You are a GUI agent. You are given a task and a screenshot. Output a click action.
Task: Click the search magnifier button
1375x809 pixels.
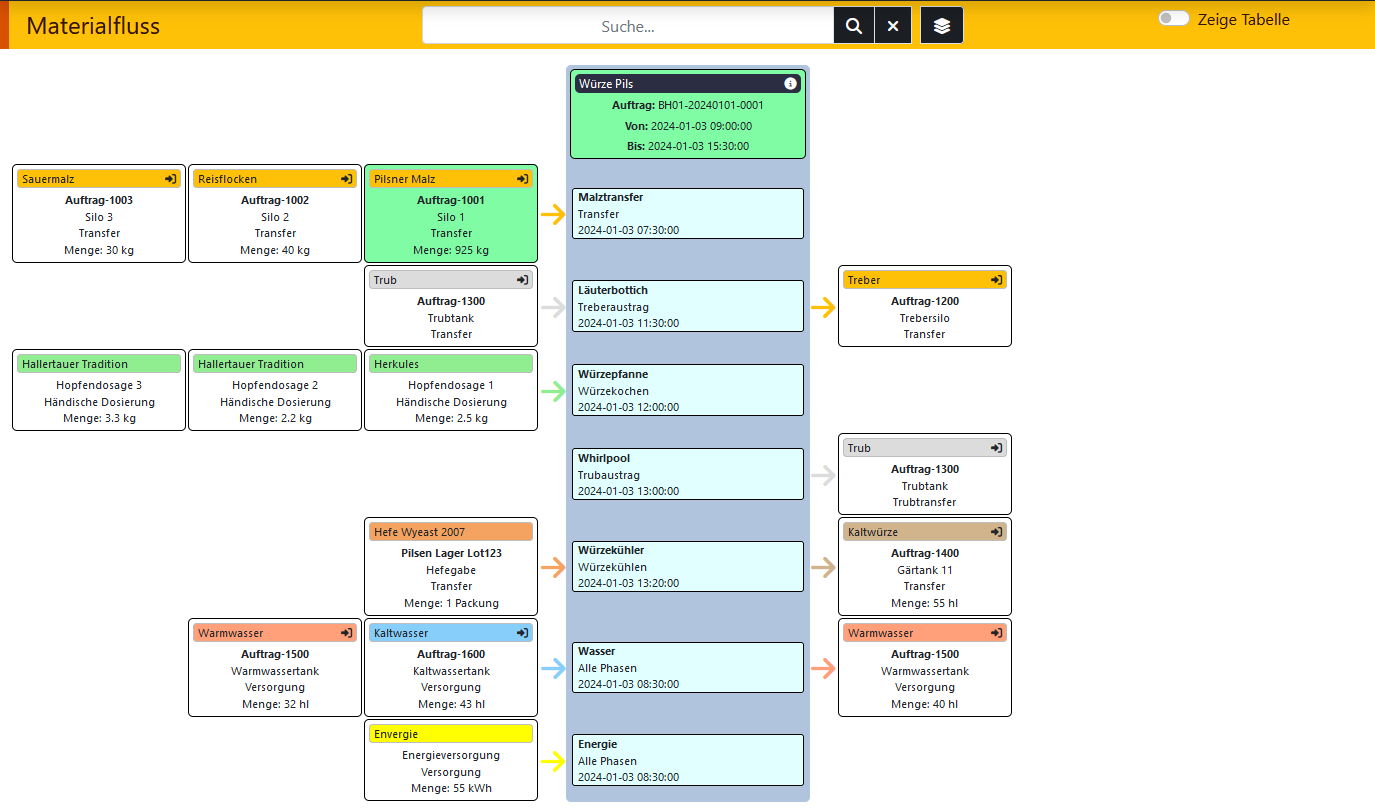[854, 26]
